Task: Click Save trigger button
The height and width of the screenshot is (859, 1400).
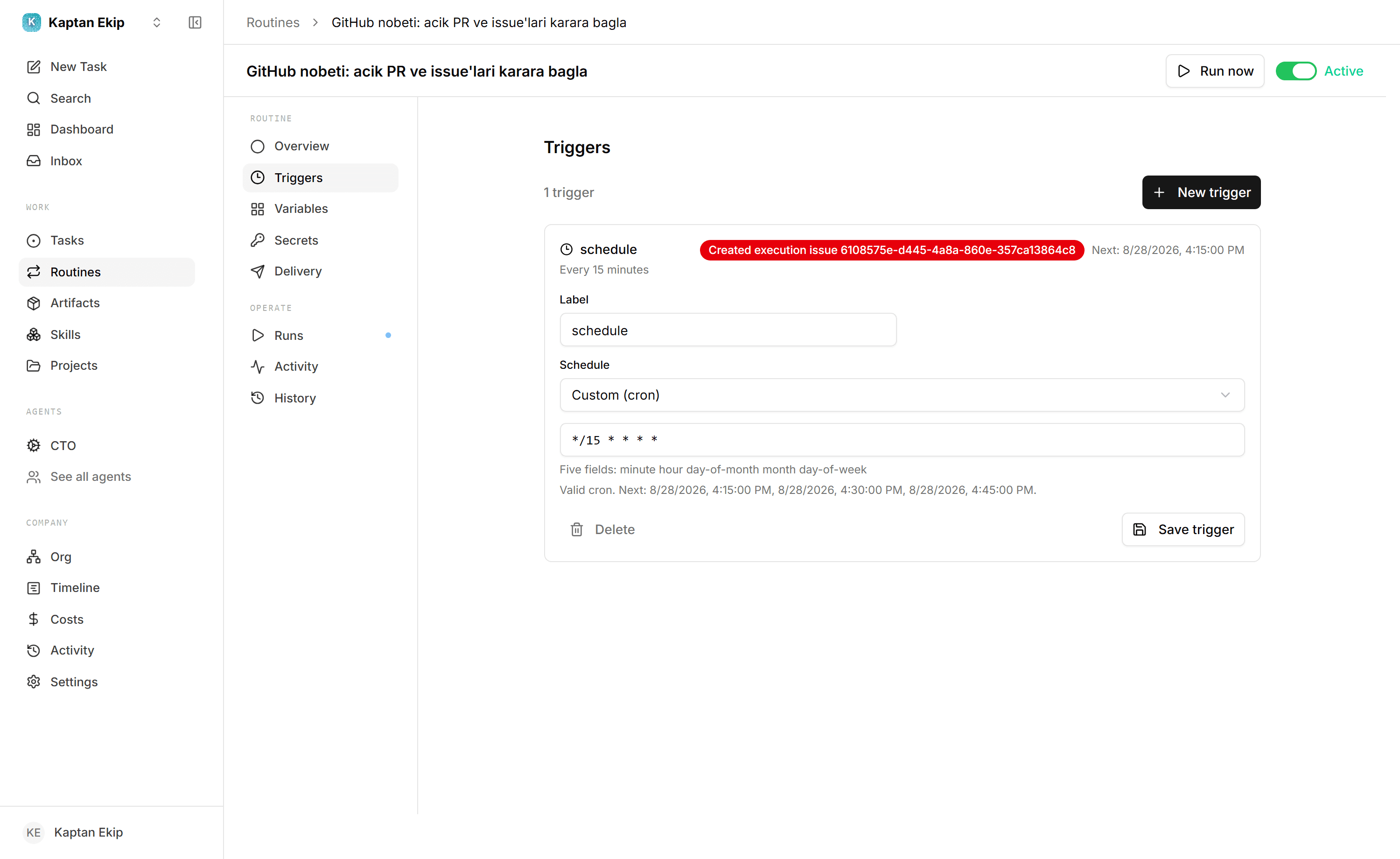Action: tap(1183, 530)
